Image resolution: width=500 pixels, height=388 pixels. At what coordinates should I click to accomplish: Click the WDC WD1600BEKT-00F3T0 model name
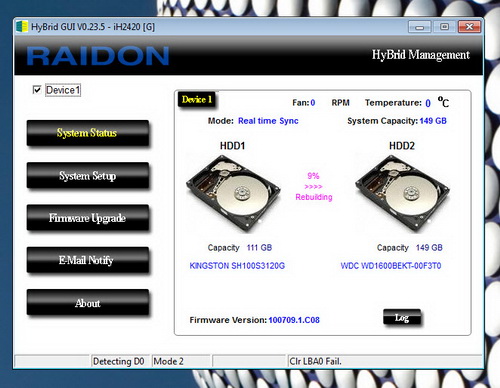pos(391,266)
